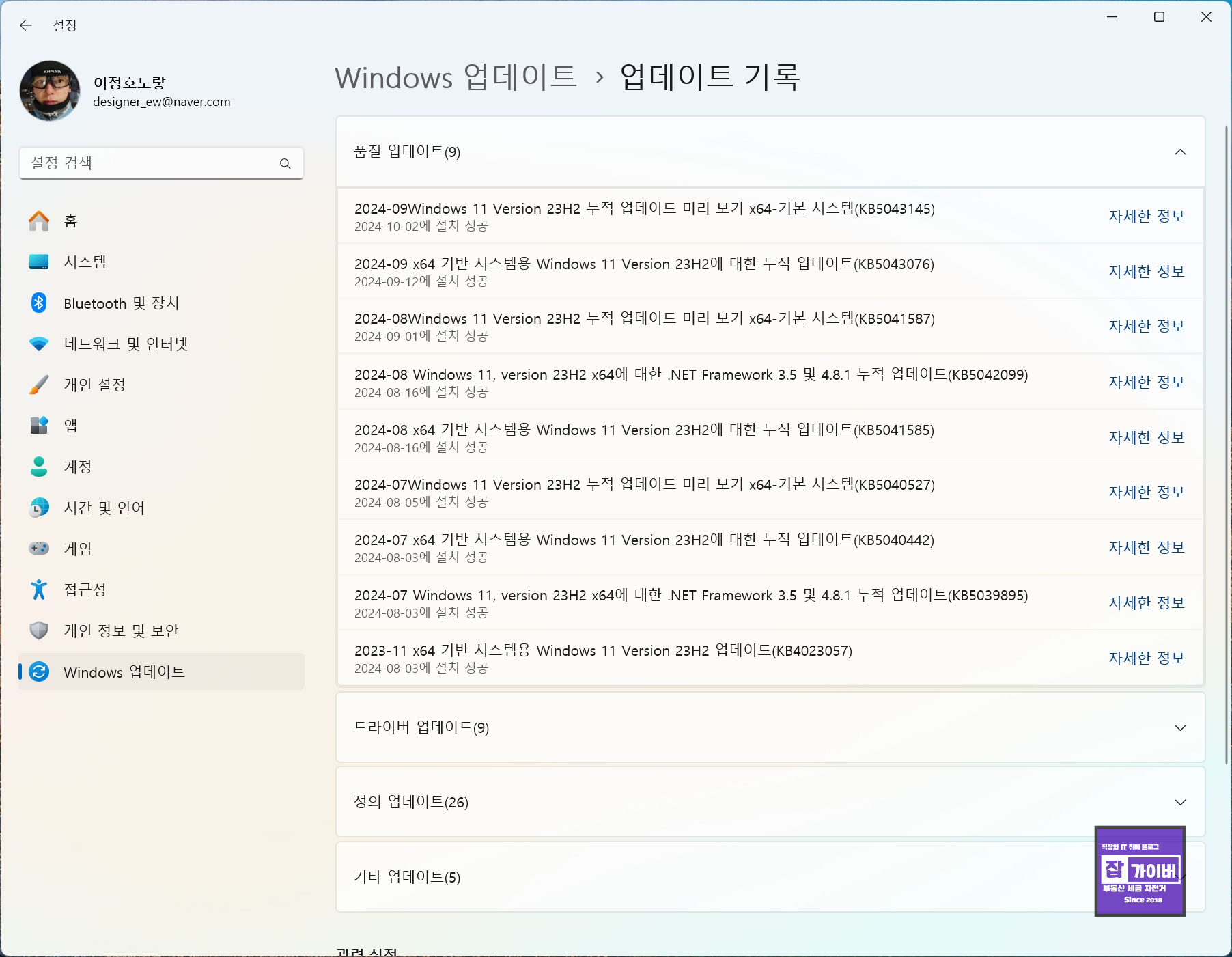Click the KB5041587 update title
This screenshot has height=957, width=1232.
tap(645, 318)
